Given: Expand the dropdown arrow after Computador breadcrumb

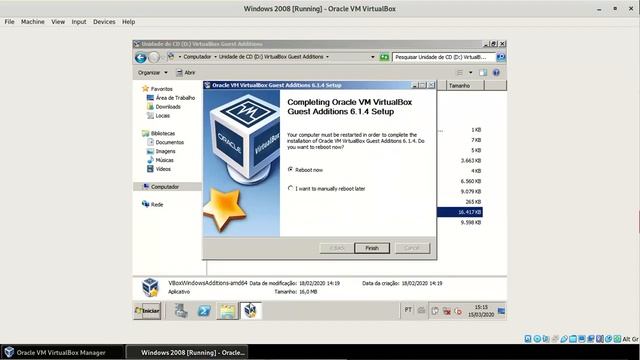Looking at the screenshot, I should 215,57.
